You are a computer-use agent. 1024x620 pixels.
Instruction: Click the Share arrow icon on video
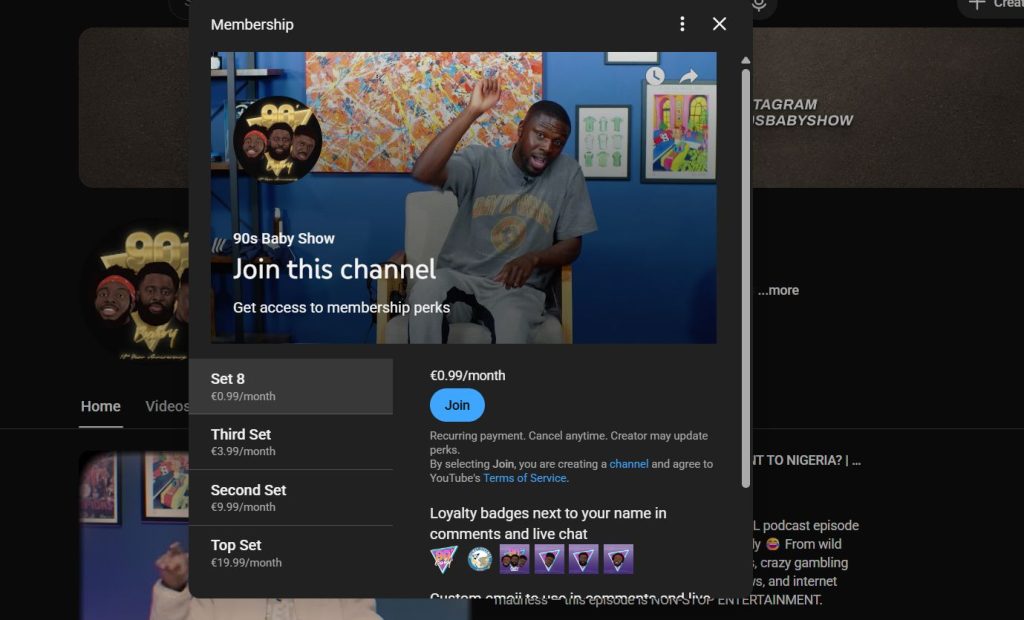(688, 76)
